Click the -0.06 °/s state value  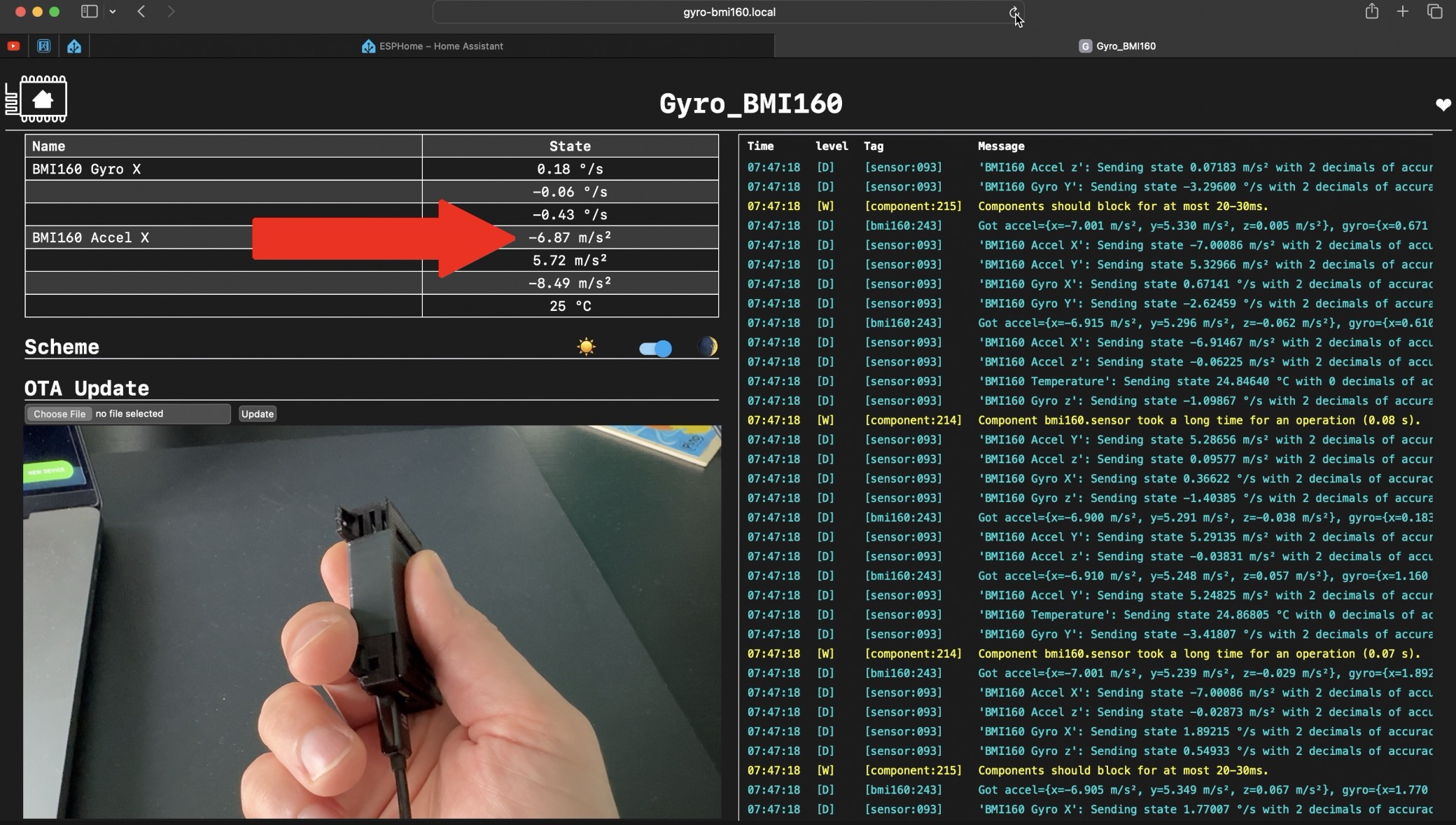(x=570, y=192)
